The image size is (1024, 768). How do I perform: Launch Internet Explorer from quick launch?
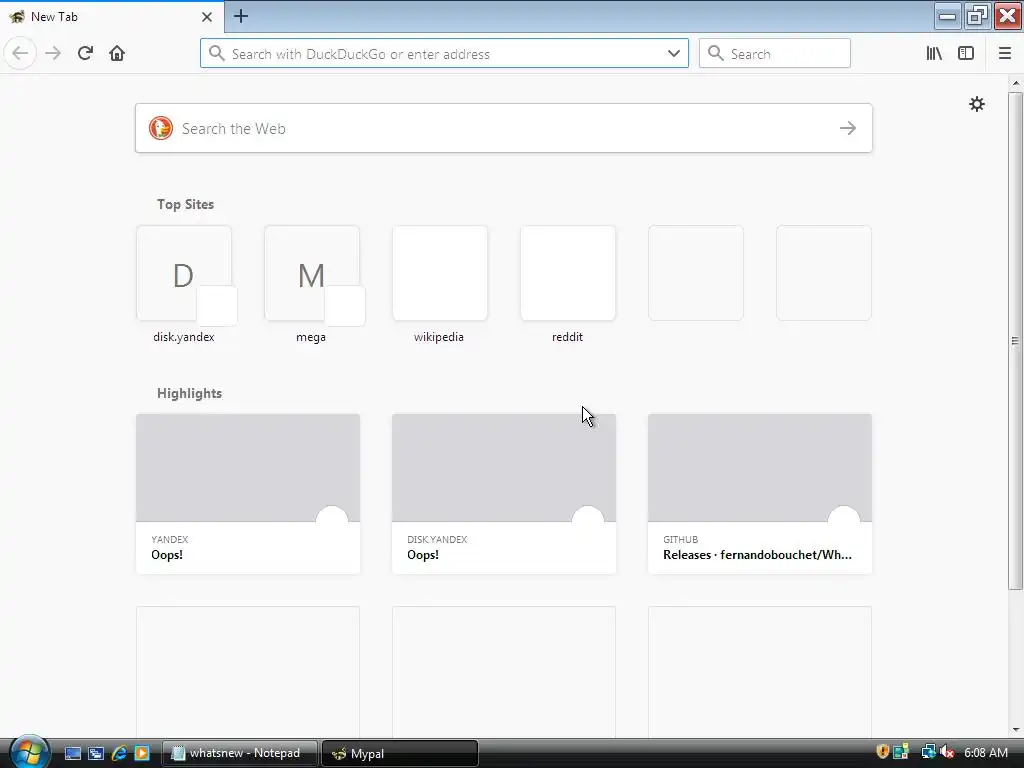tap(119, 753)
